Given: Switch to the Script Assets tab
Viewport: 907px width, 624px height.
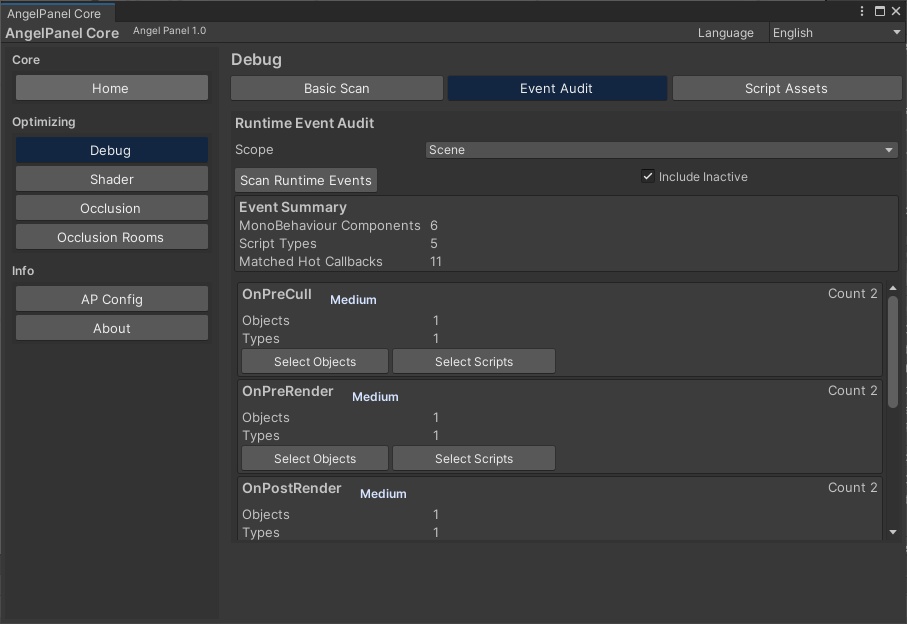Looking at the screenshot, I should (787, 88).
